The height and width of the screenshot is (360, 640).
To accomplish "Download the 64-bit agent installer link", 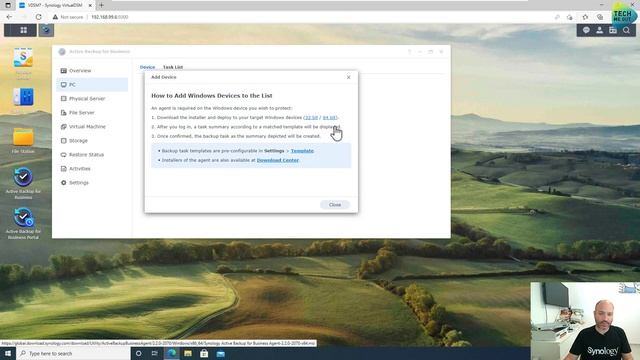I will [329, 118].
